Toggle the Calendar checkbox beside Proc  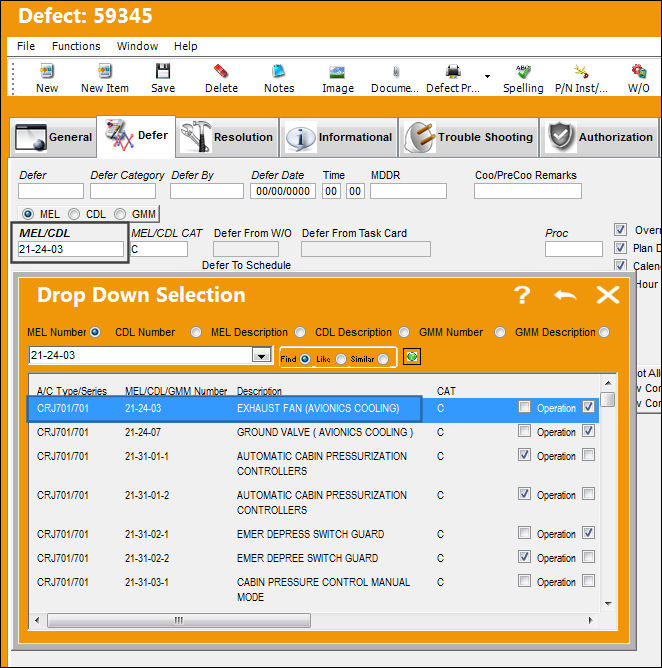click(x=620, y=265)
